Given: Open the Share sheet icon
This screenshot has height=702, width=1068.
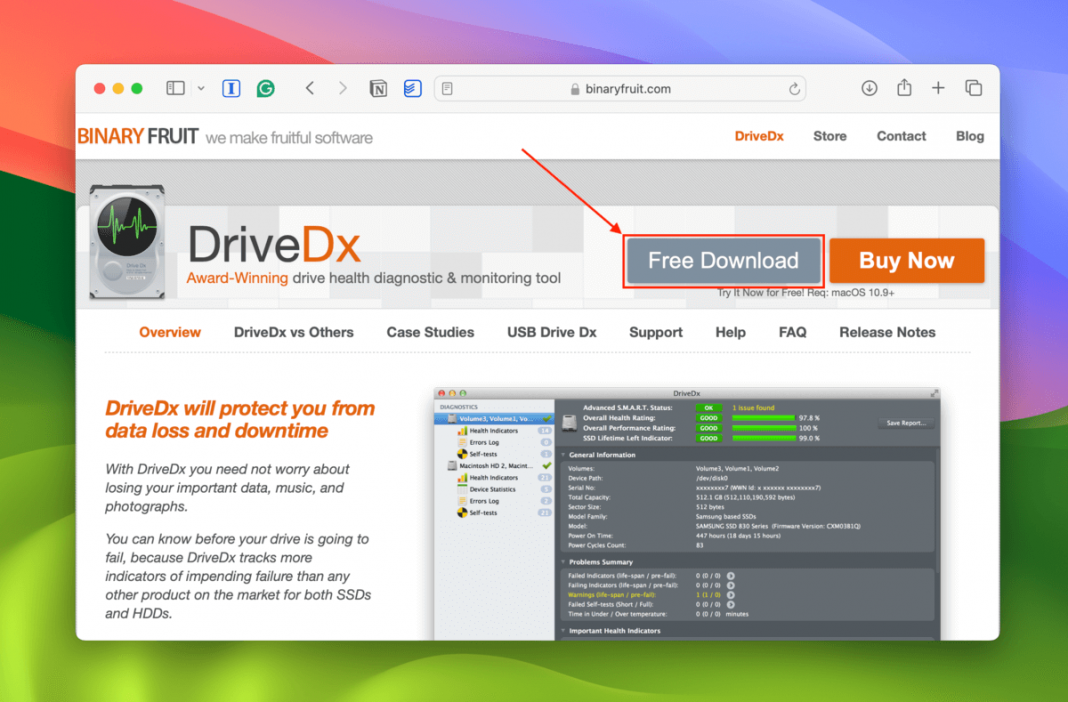Looking at the screenshot, I should [x=904, y=88].
